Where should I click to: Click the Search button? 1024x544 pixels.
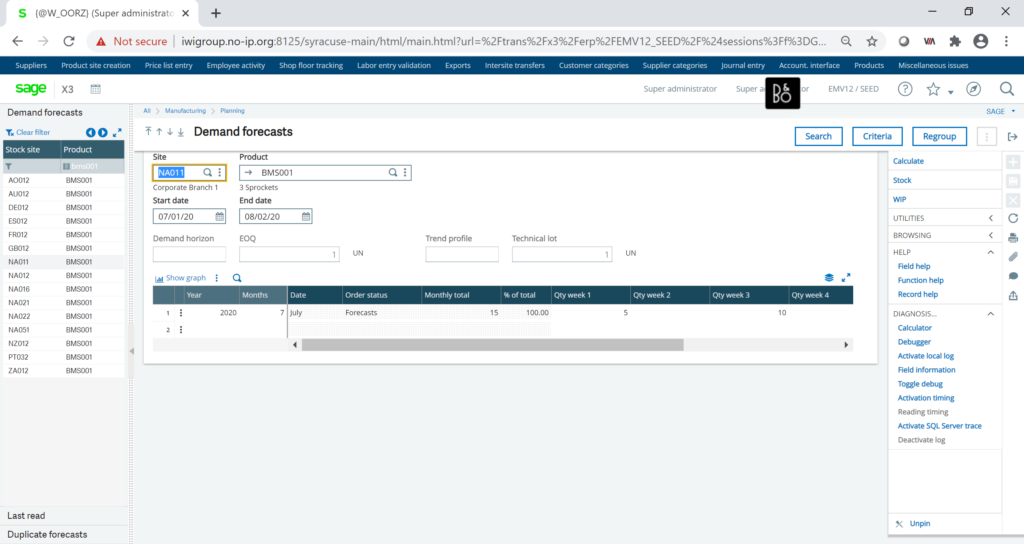pos(818,136)
